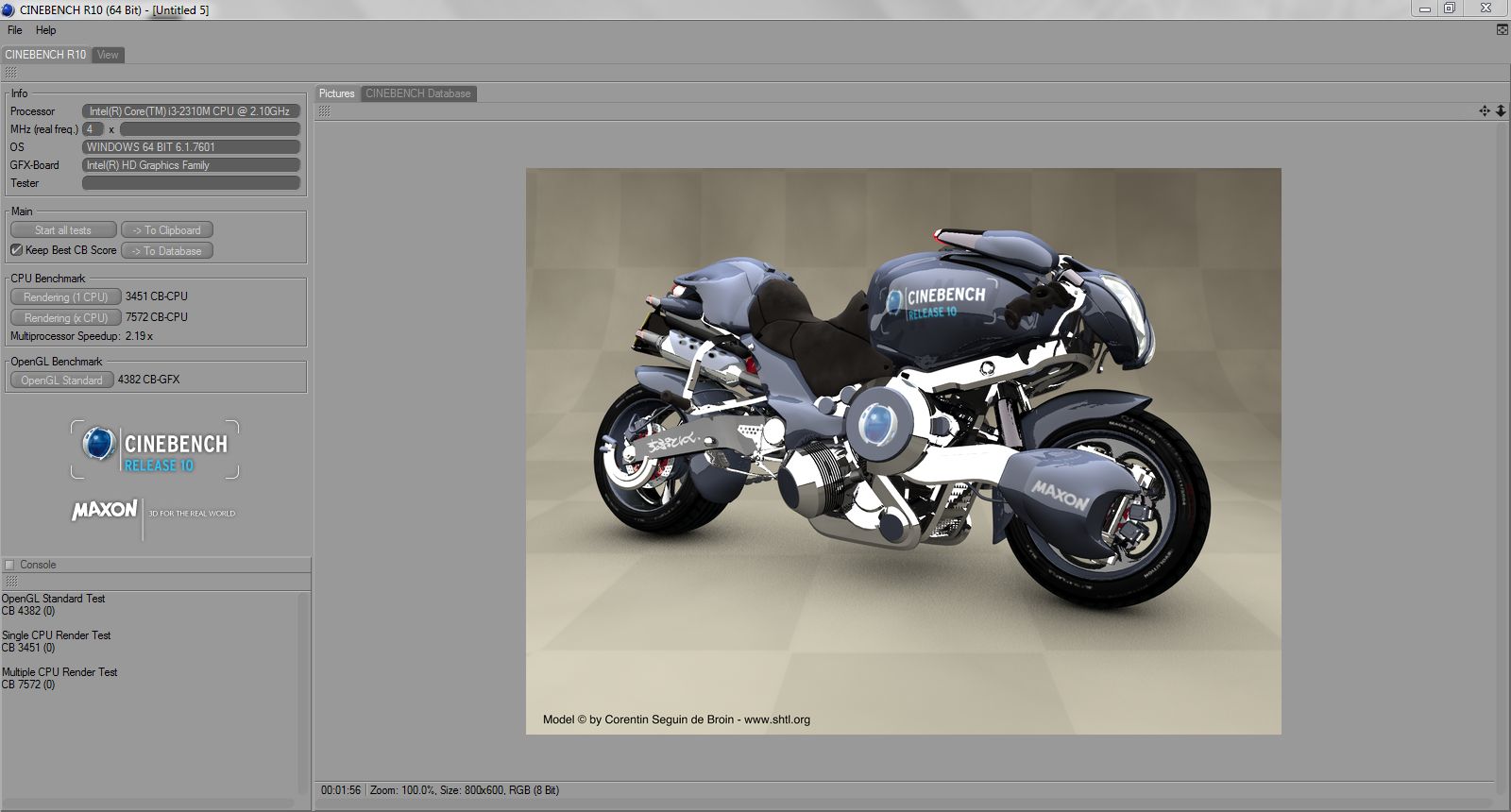
Task: Click the 4382 CB-GFX score text
Action: click(148, 380)
